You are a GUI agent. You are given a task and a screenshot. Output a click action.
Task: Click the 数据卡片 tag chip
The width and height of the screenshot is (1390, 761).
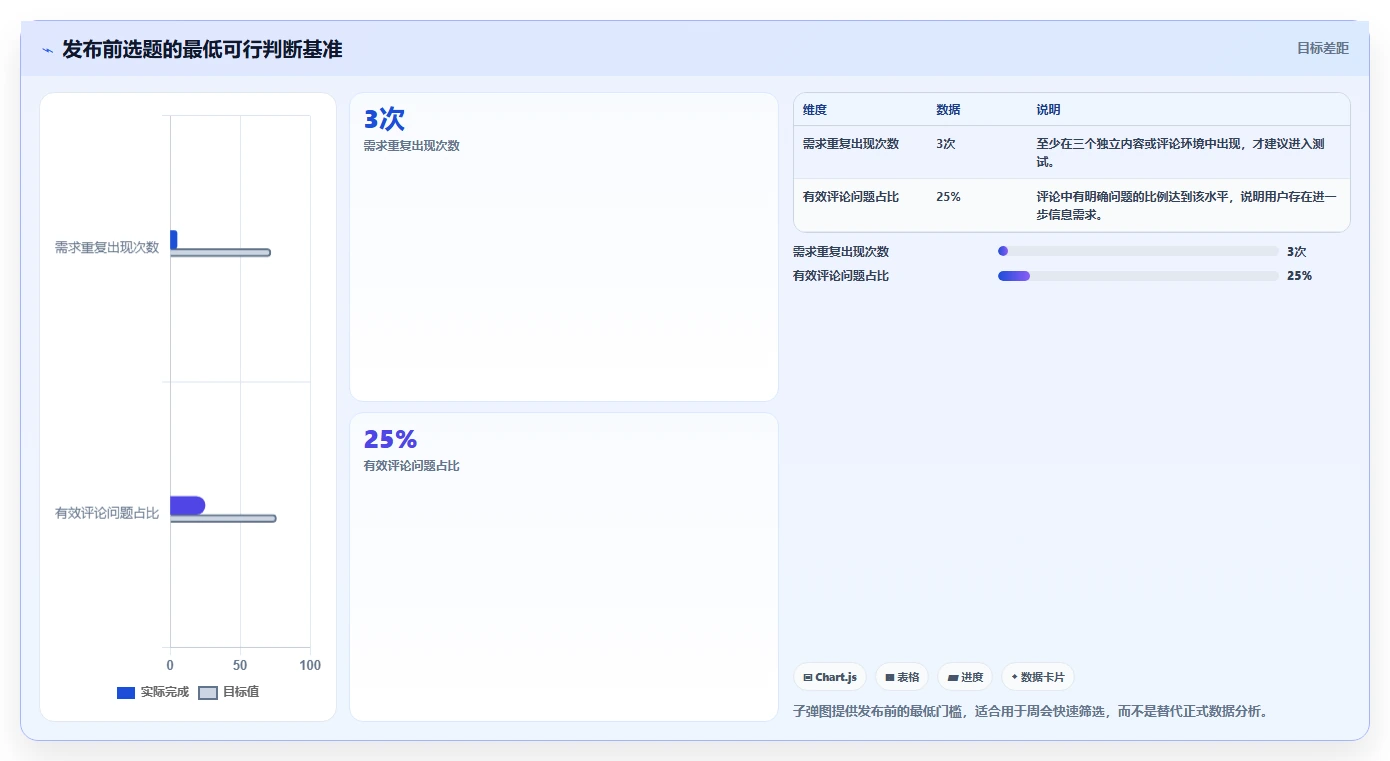(1038, 677)
